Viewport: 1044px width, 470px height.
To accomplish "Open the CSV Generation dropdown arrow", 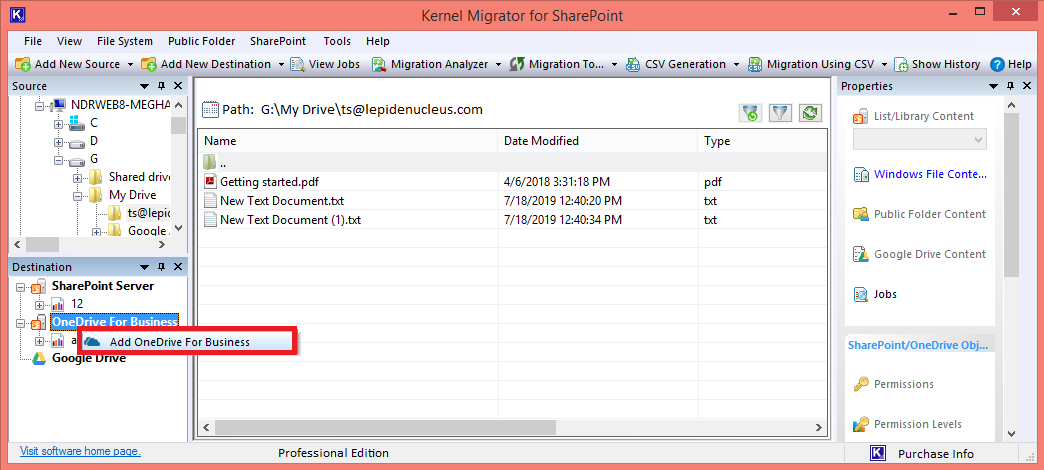I will 736,65.
